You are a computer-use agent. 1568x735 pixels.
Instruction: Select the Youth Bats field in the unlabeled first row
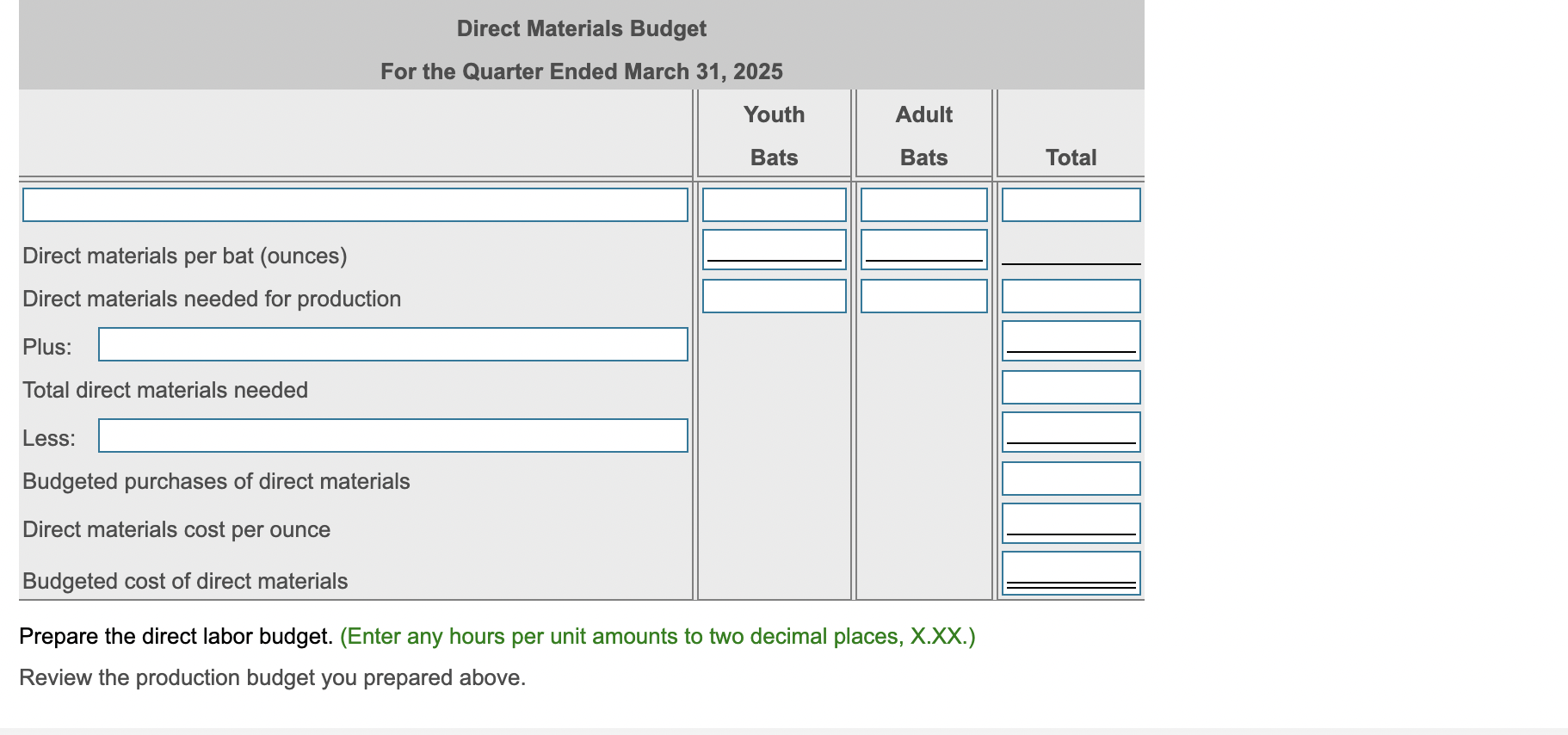[x=775, y=205]
